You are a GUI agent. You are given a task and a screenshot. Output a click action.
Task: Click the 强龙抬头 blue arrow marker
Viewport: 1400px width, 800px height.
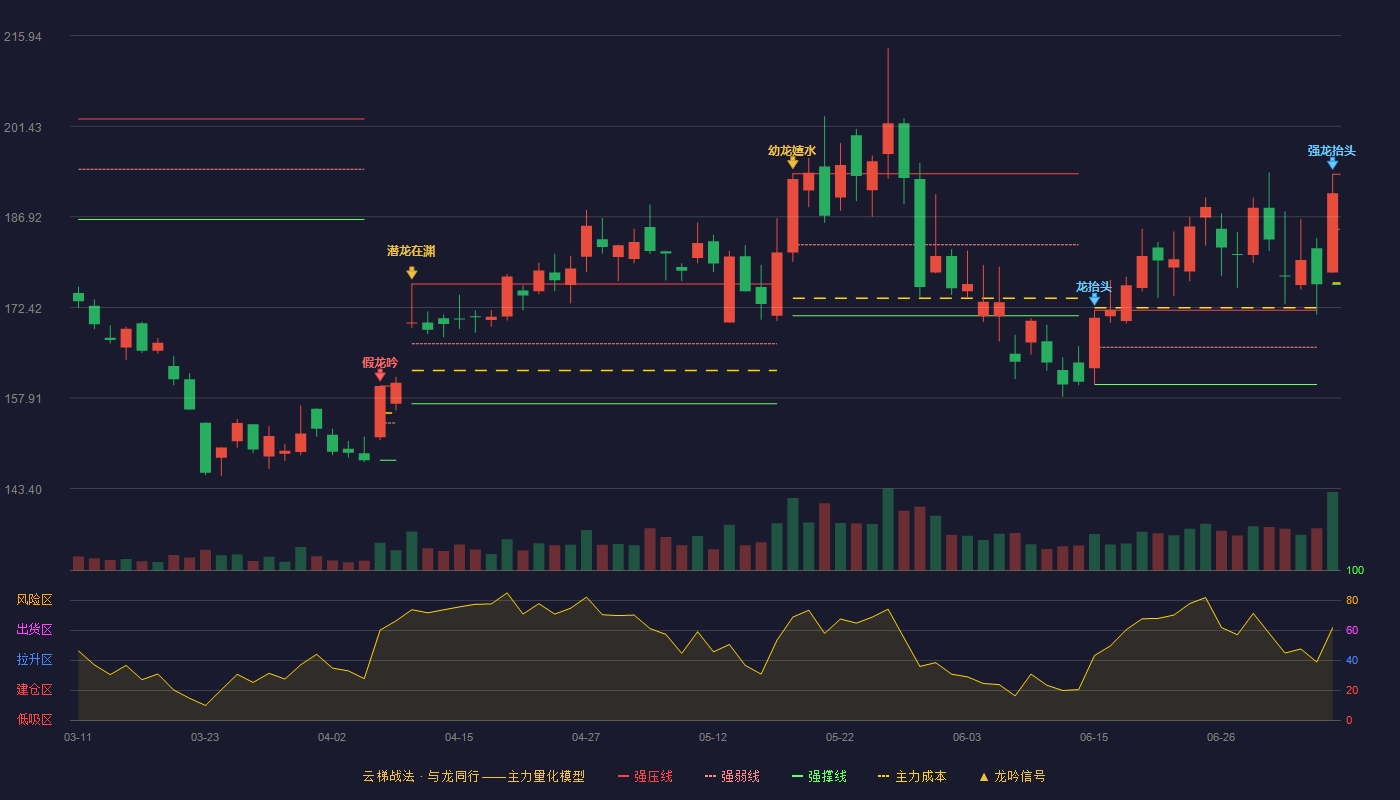(1333, 163)
